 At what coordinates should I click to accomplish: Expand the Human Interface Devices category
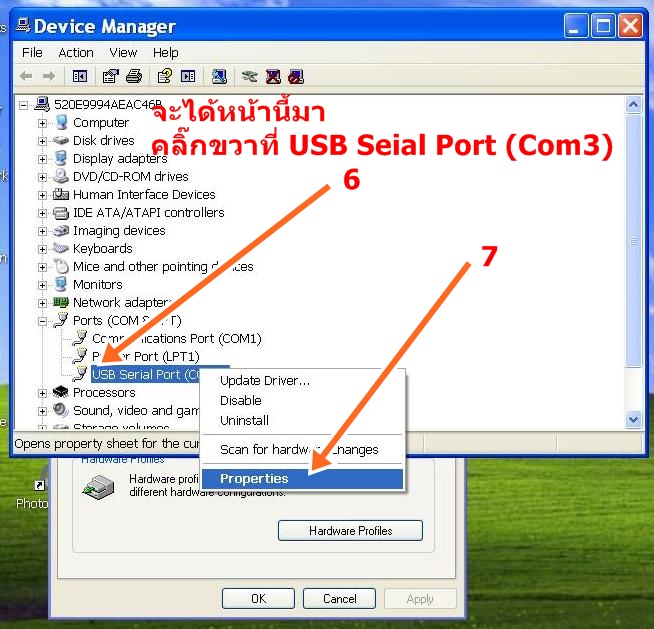42,195
